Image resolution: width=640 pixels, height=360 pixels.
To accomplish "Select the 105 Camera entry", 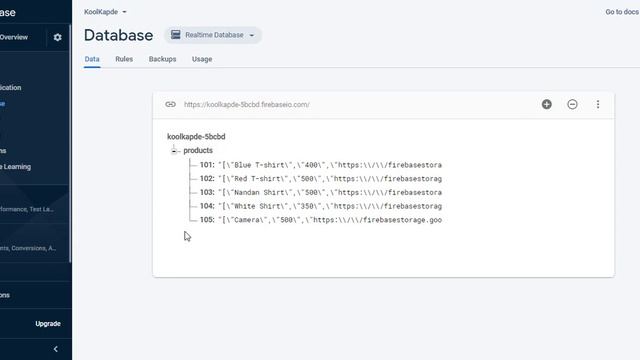I will [x=321, y=220].
